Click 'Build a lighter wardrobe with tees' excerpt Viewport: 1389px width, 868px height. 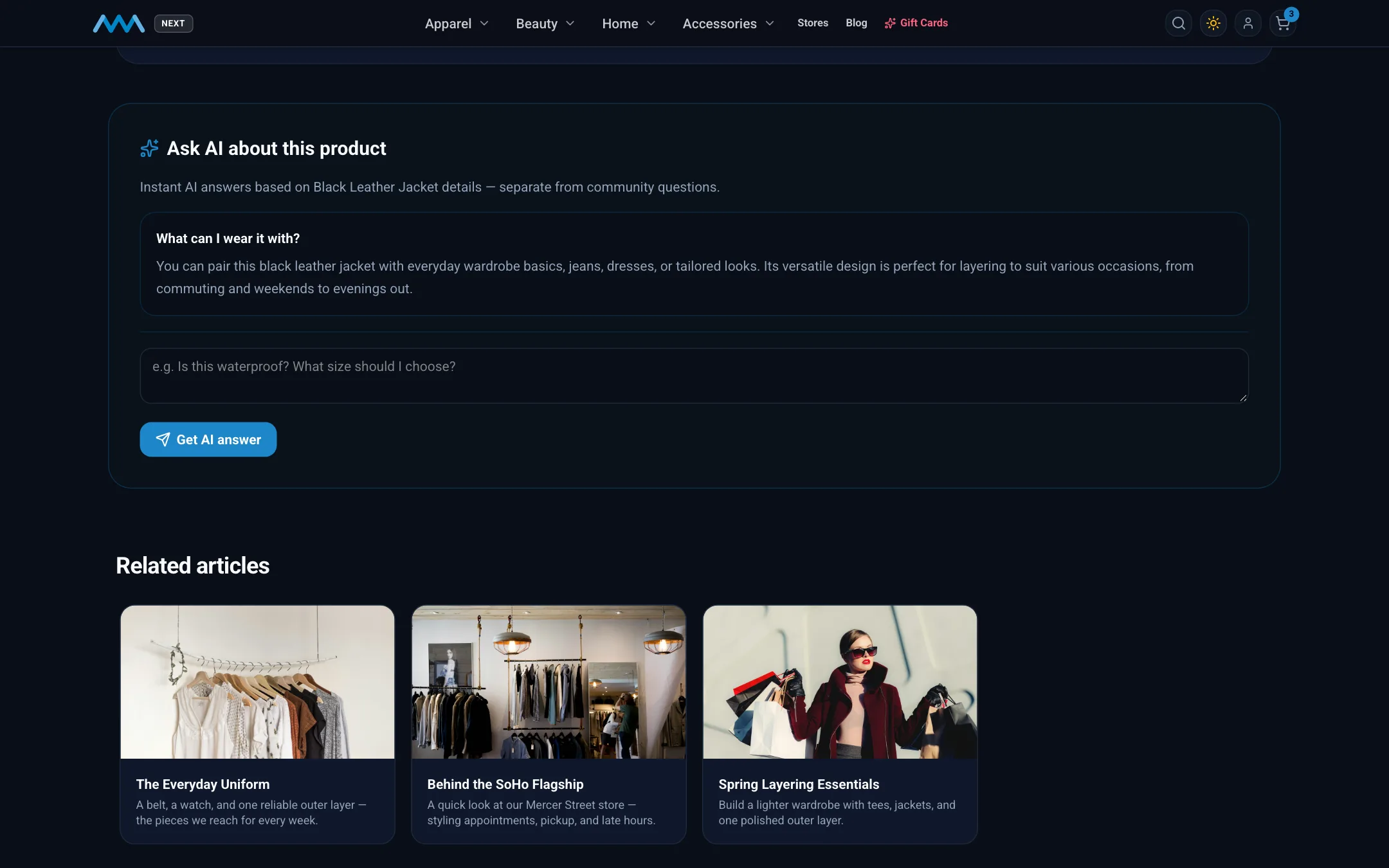pyautogui.click(x=837, y=813)
